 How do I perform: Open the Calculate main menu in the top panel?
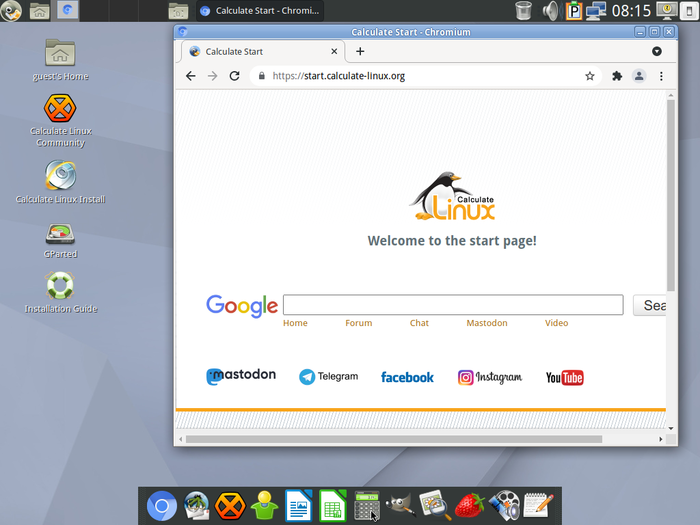(11, 10)
